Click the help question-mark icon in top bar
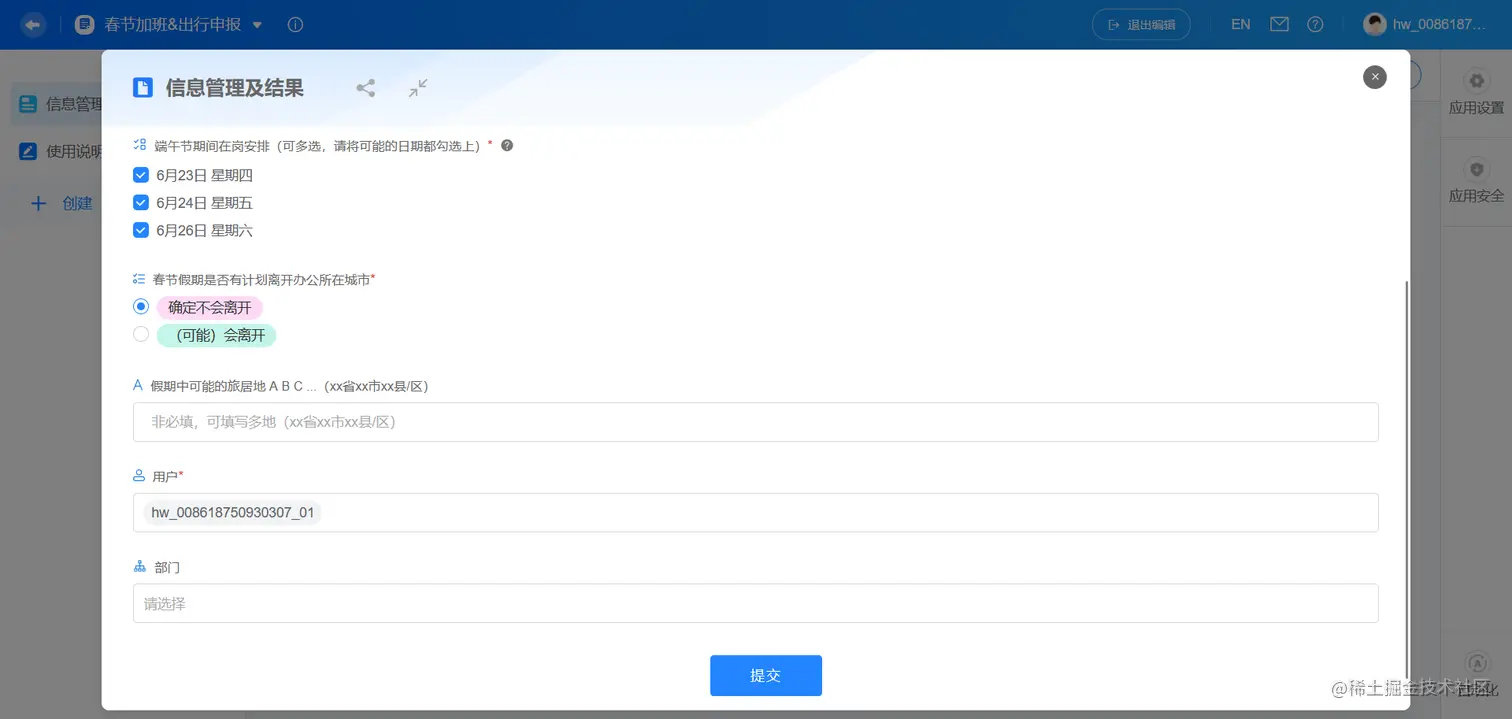The height and width of the screenshot is (719, 1512). pos(1315,23)
